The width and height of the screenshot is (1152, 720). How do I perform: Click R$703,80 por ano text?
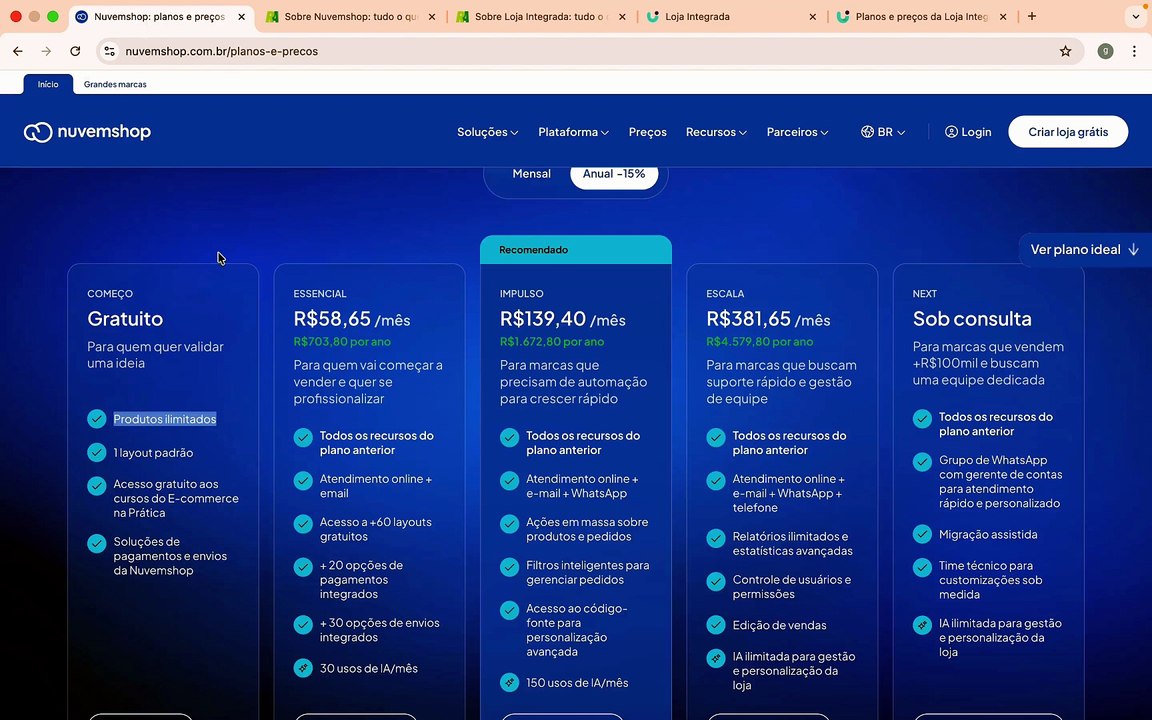[342, 342]
